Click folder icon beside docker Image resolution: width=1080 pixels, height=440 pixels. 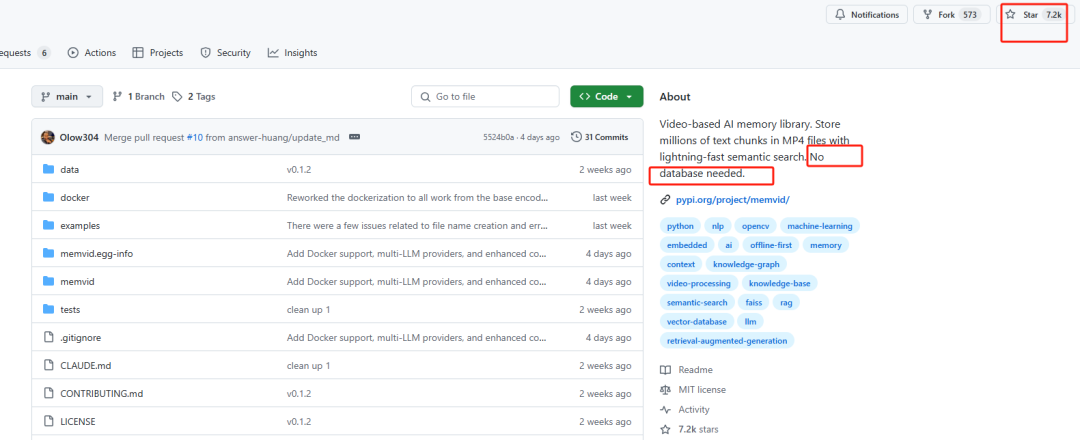pyautogui.click(x=48, y=198)
